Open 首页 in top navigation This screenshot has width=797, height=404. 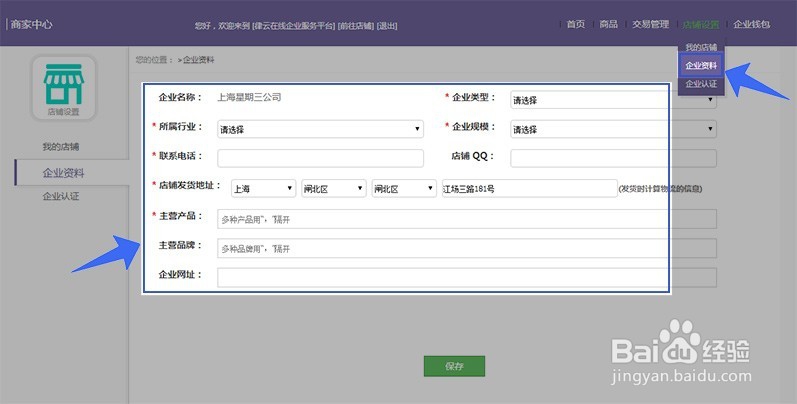click(575, 24)
